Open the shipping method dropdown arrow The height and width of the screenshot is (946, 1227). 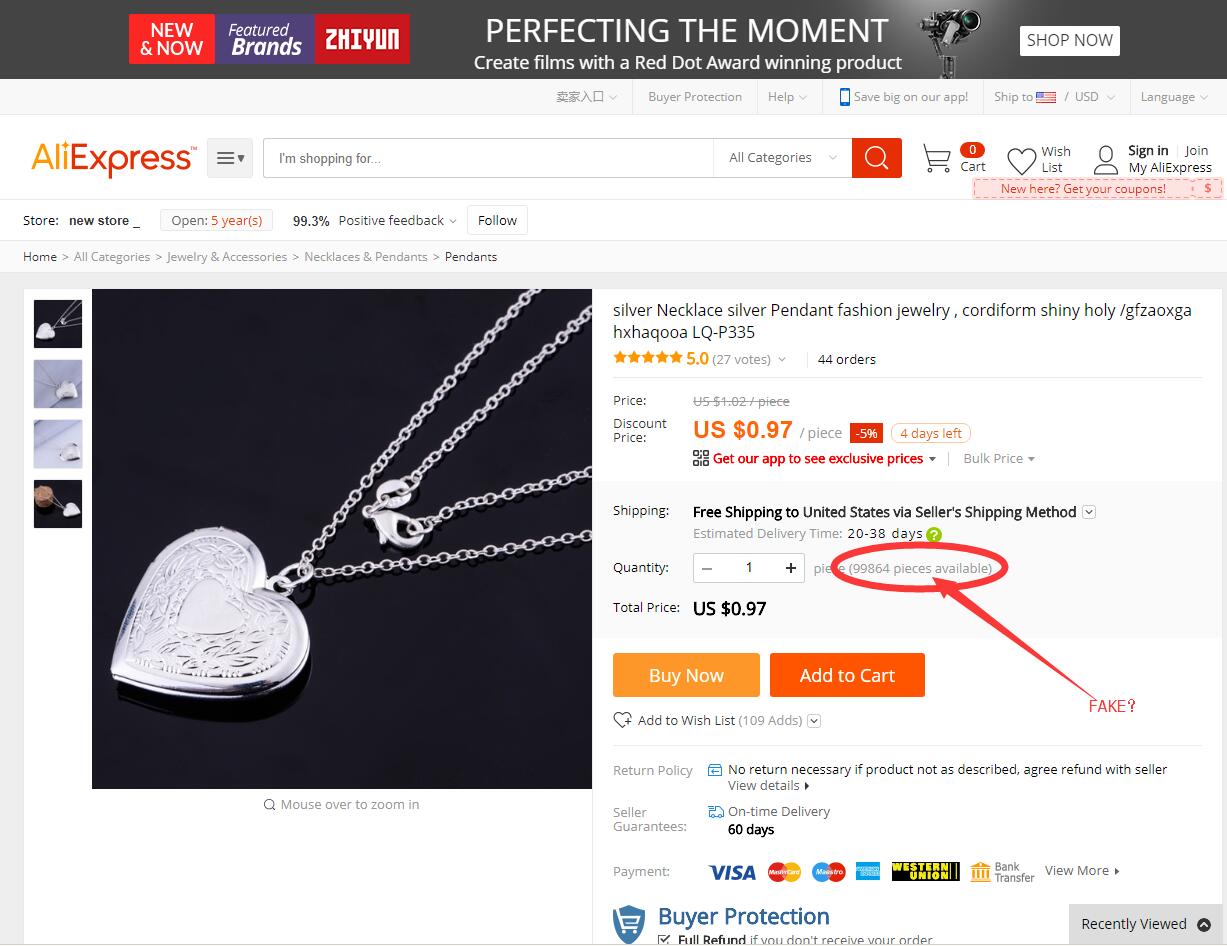(1089, 512)
